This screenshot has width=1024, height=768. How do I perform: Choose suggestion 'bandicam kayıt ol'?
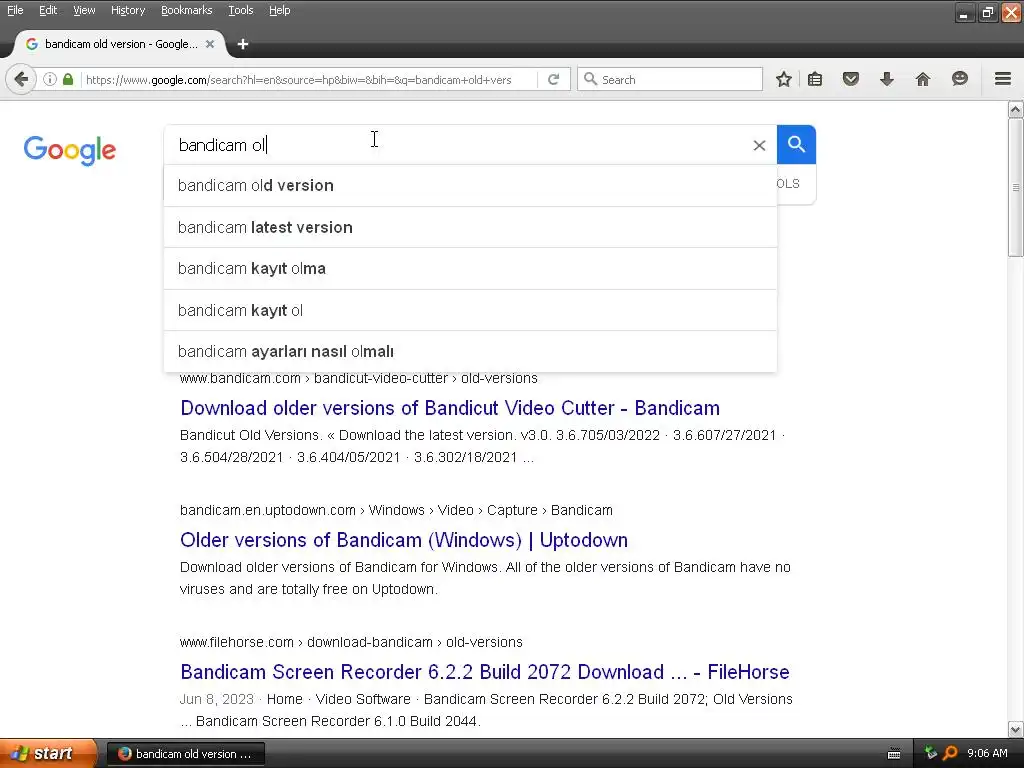pos(470,310)
